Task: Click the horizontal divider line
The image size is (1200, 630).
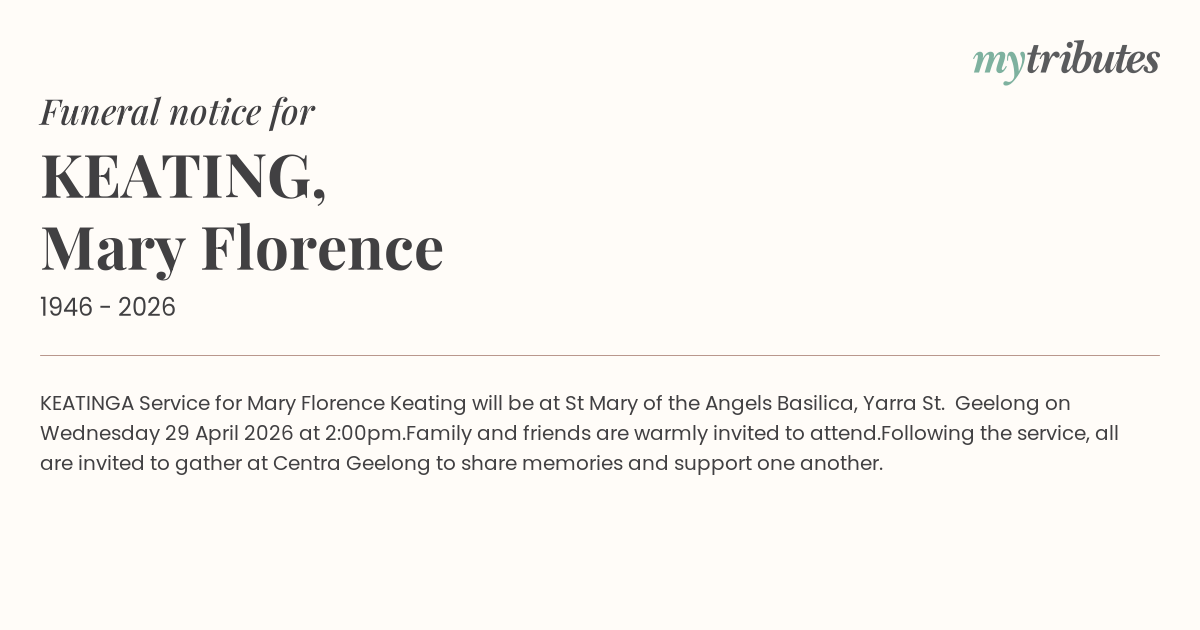Action: pos(600,355)
